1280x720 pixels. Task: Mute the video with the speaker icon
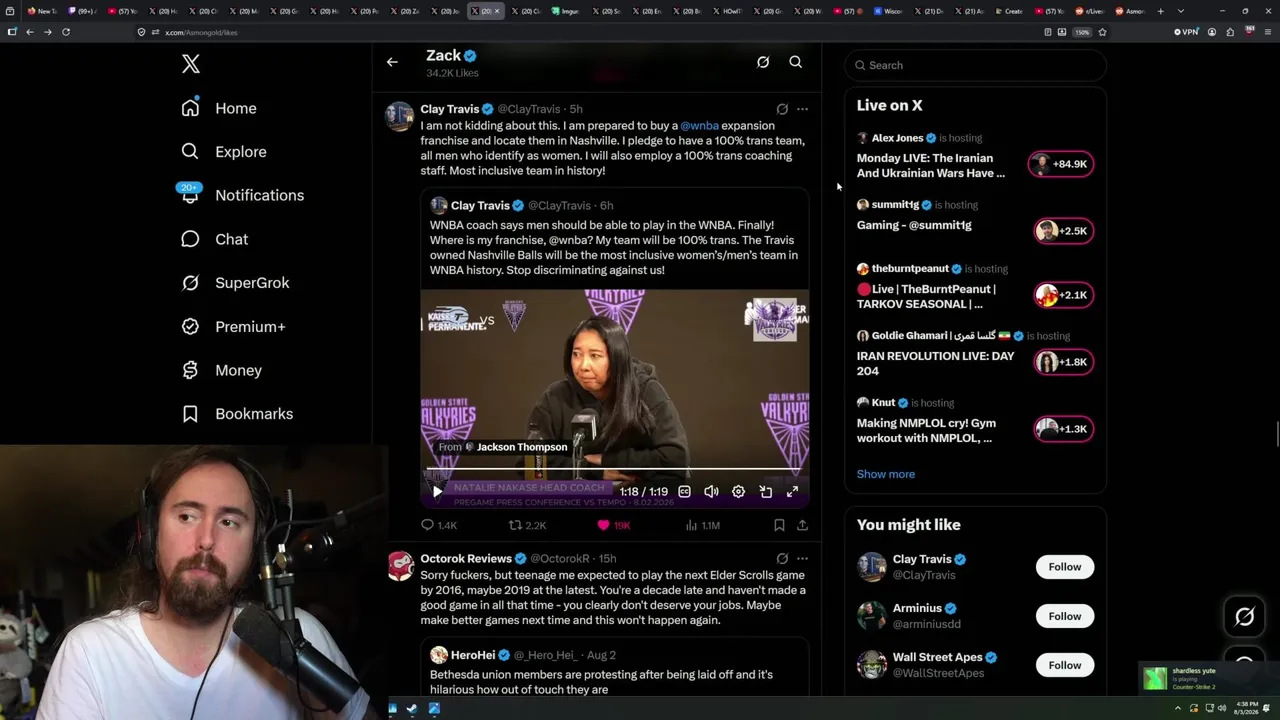click(x=711, y=492)
